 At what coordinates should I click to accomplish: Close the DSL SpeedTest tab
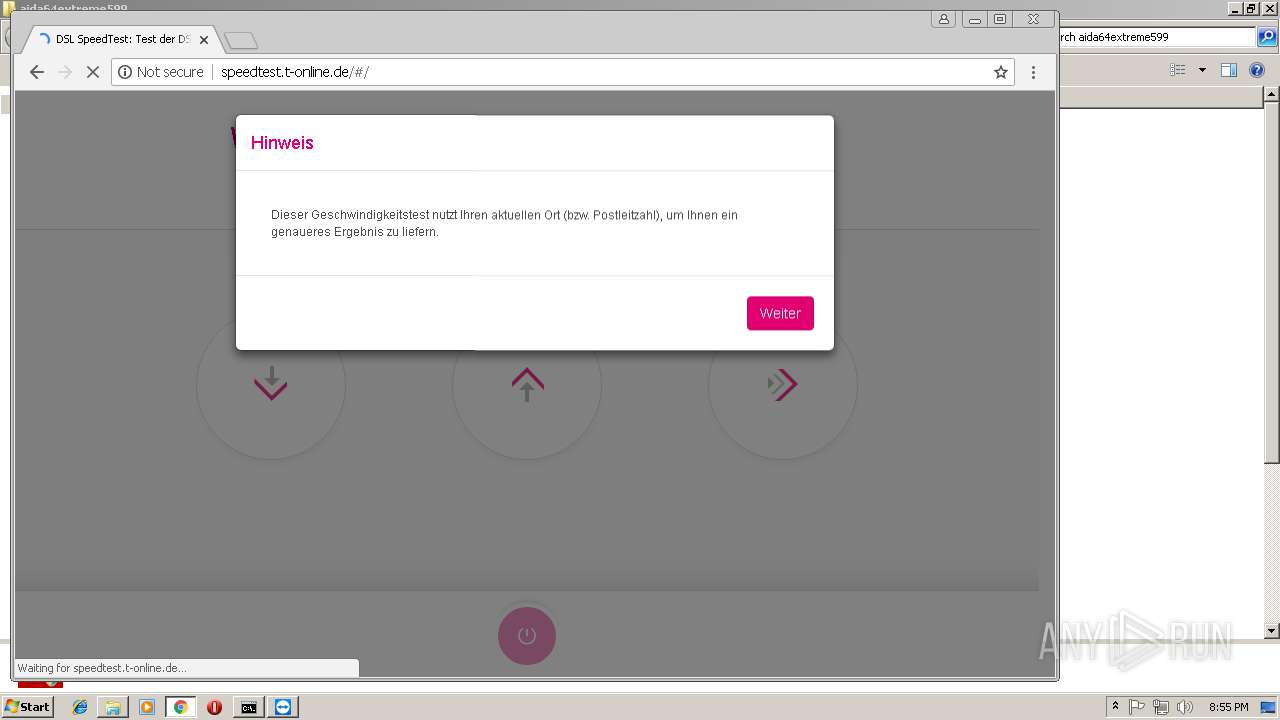coord(204,40)
